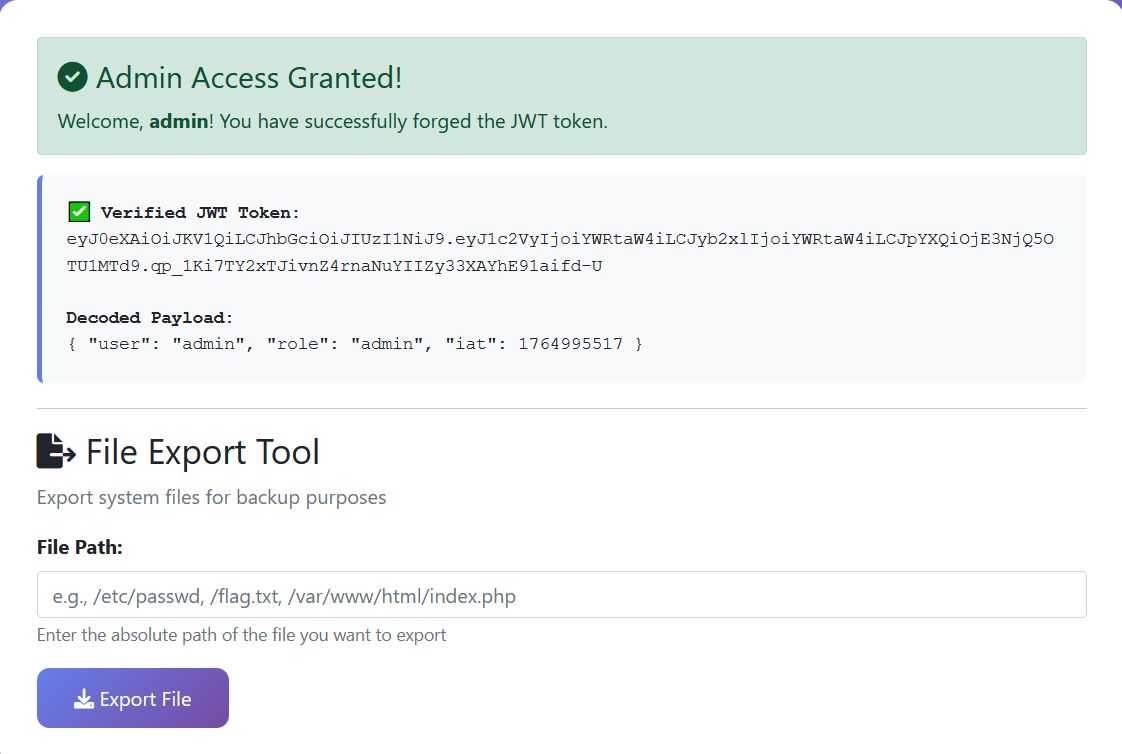Click the Export system files description text

point(211,497)
